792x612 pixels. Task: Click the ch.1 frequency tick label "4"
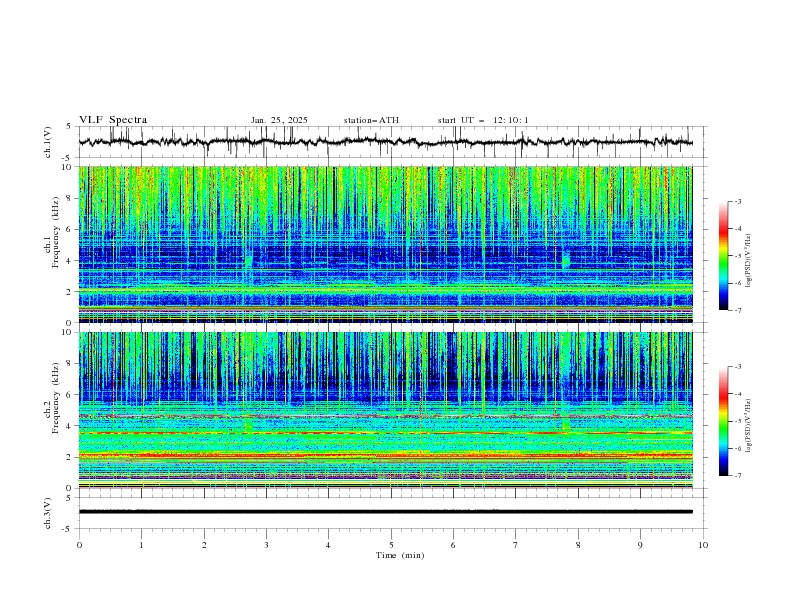pyautogui.click(x=71, y=261)
